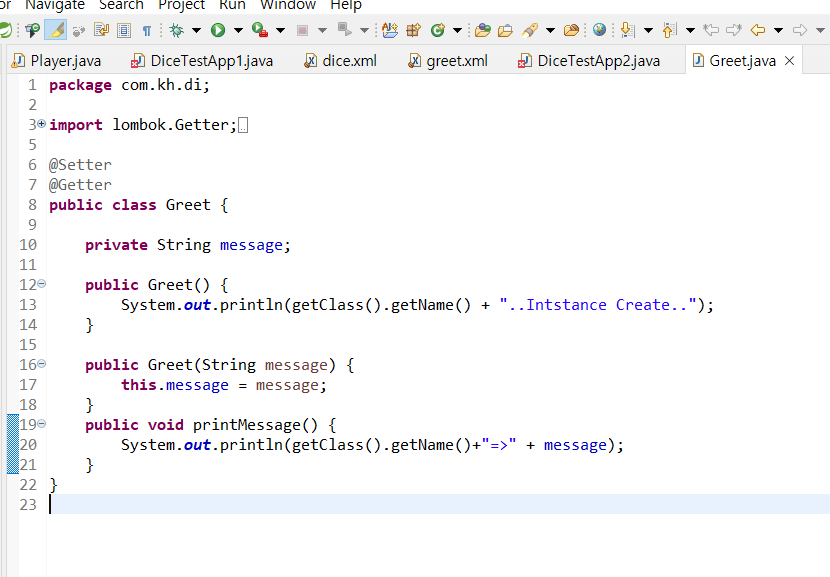The height and width of the screenshot is (577, 830).
Task: Switch to the DiceTestApp2.java tab
Action: 589,61
